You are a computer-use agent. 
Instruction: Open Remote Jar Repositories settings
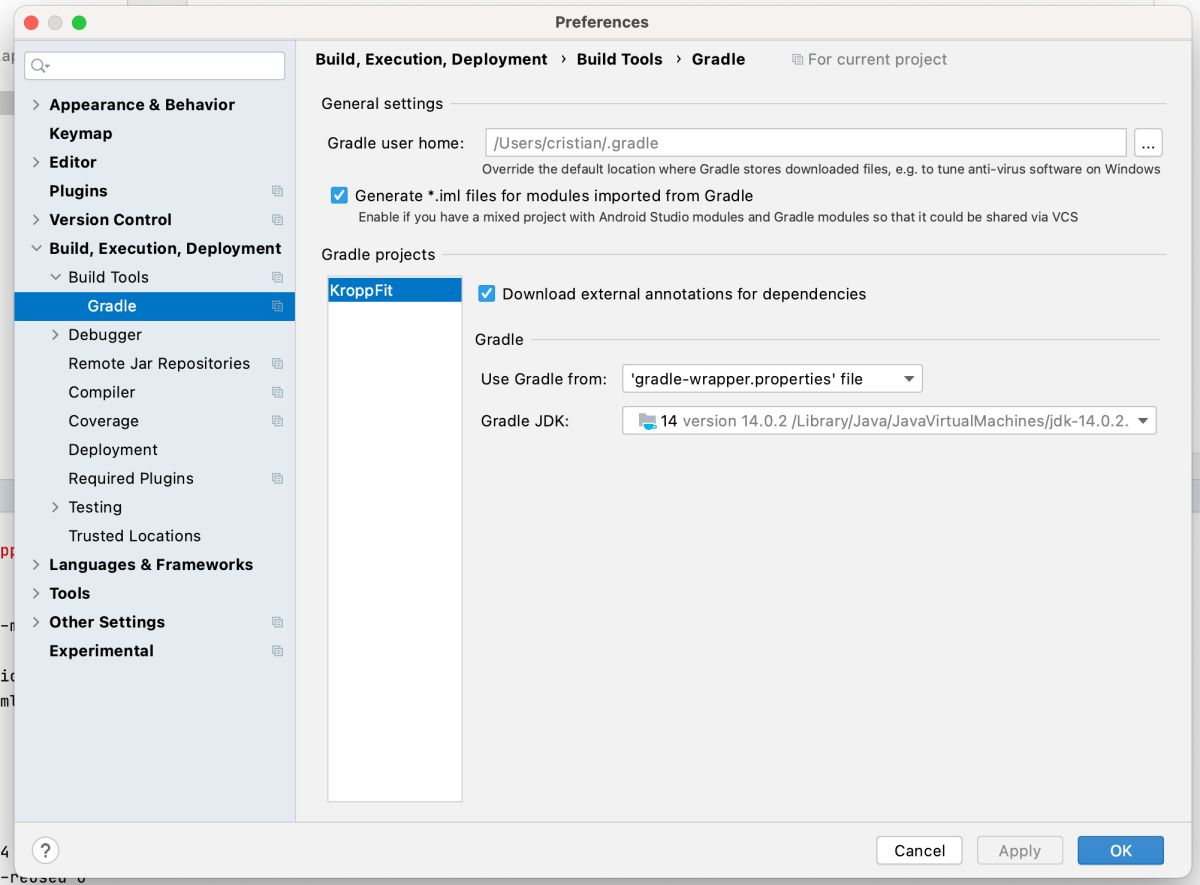159,364
